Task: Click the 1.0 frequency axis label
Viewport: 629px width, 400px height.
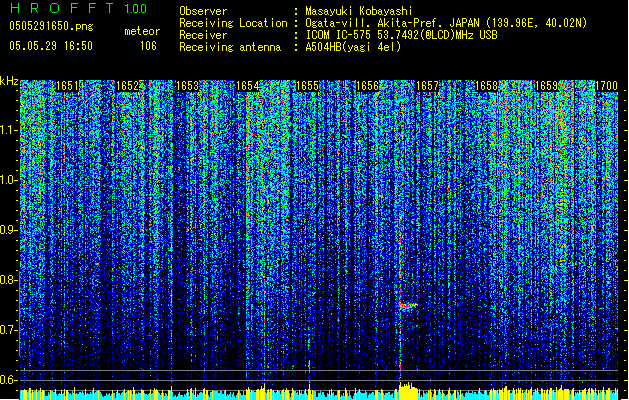Action: (9, 180)
